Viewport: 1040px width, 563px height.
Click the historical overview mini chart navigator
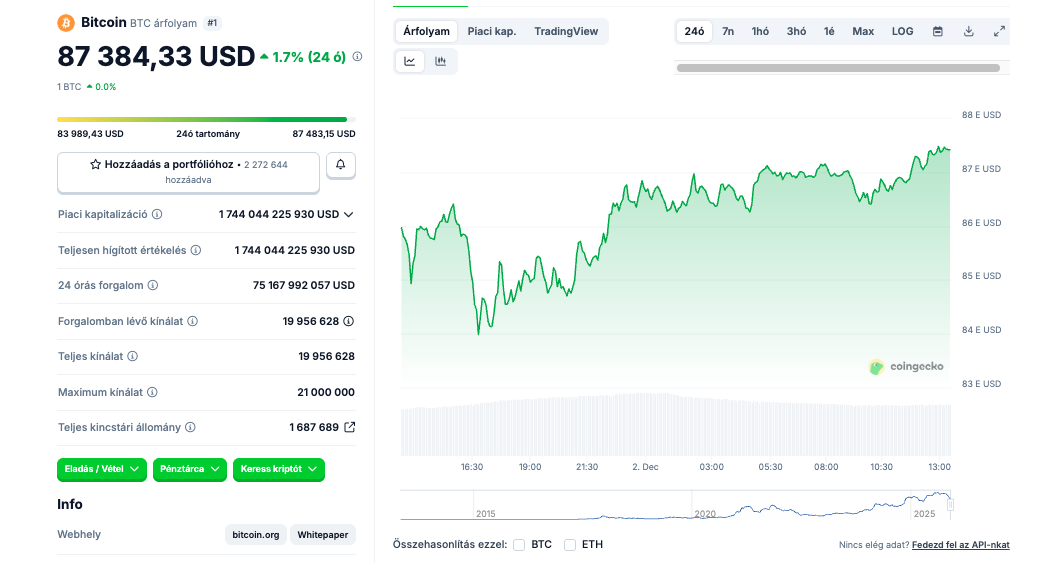click(676, 505)
